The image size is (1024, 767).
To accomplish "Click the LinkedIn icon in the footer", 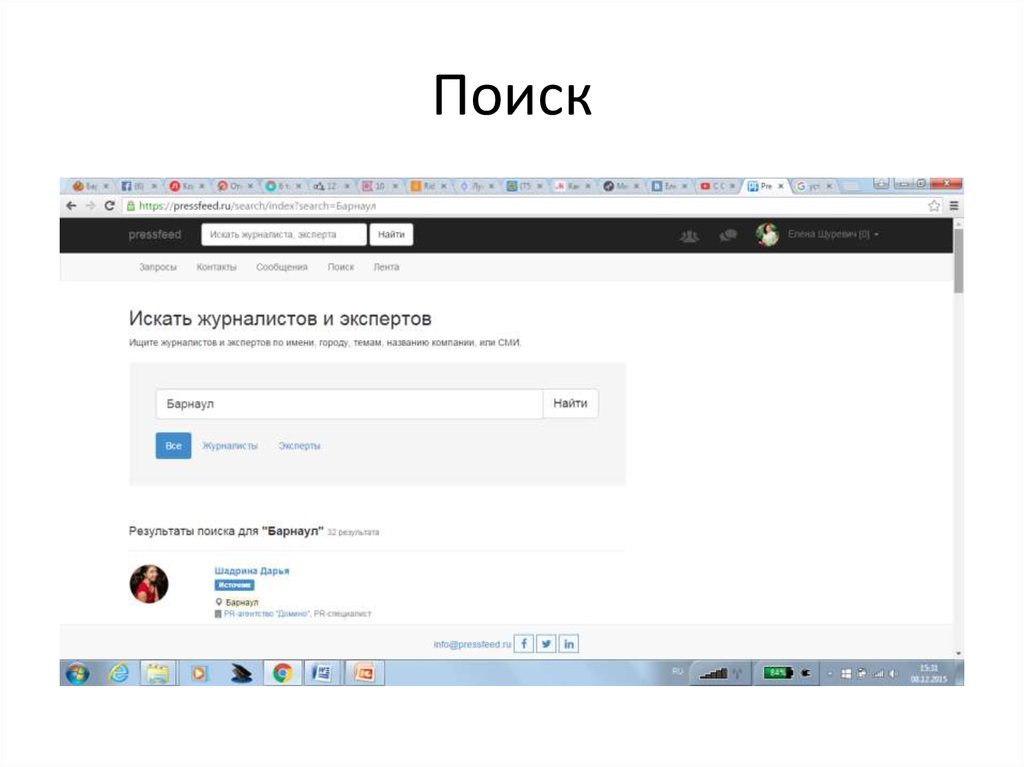I will point(568,643).
